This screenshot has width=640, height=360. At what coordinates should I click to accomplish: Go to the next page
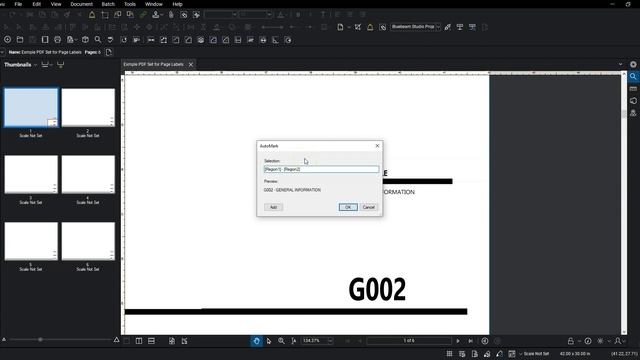(x=458, y=341)
